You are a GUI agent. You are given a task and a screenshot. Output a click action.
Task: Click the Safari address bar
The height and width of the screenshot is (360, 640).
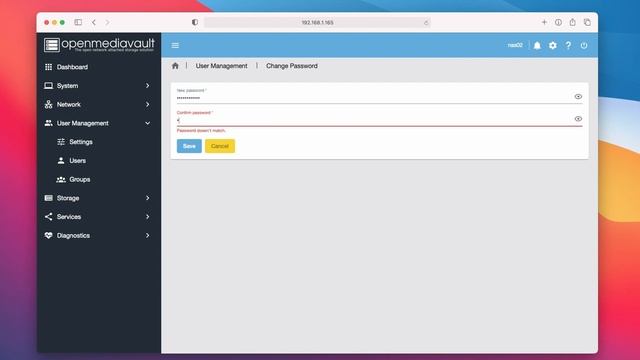pyautogui.click(x=317, y=22)
